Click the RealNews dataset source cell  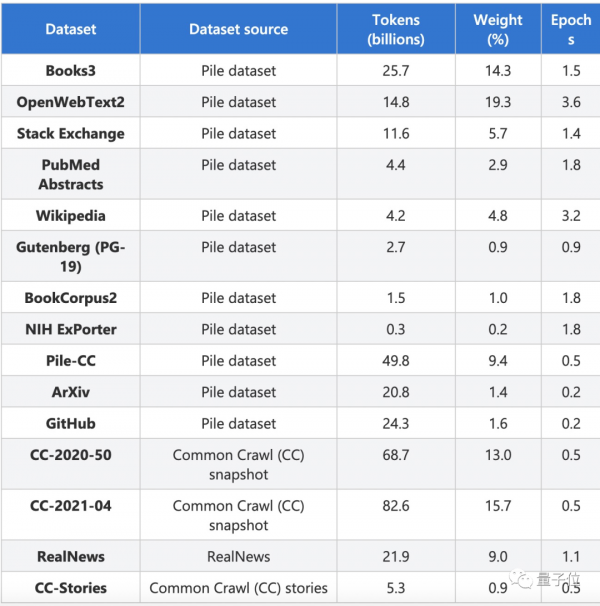[238, 556]
